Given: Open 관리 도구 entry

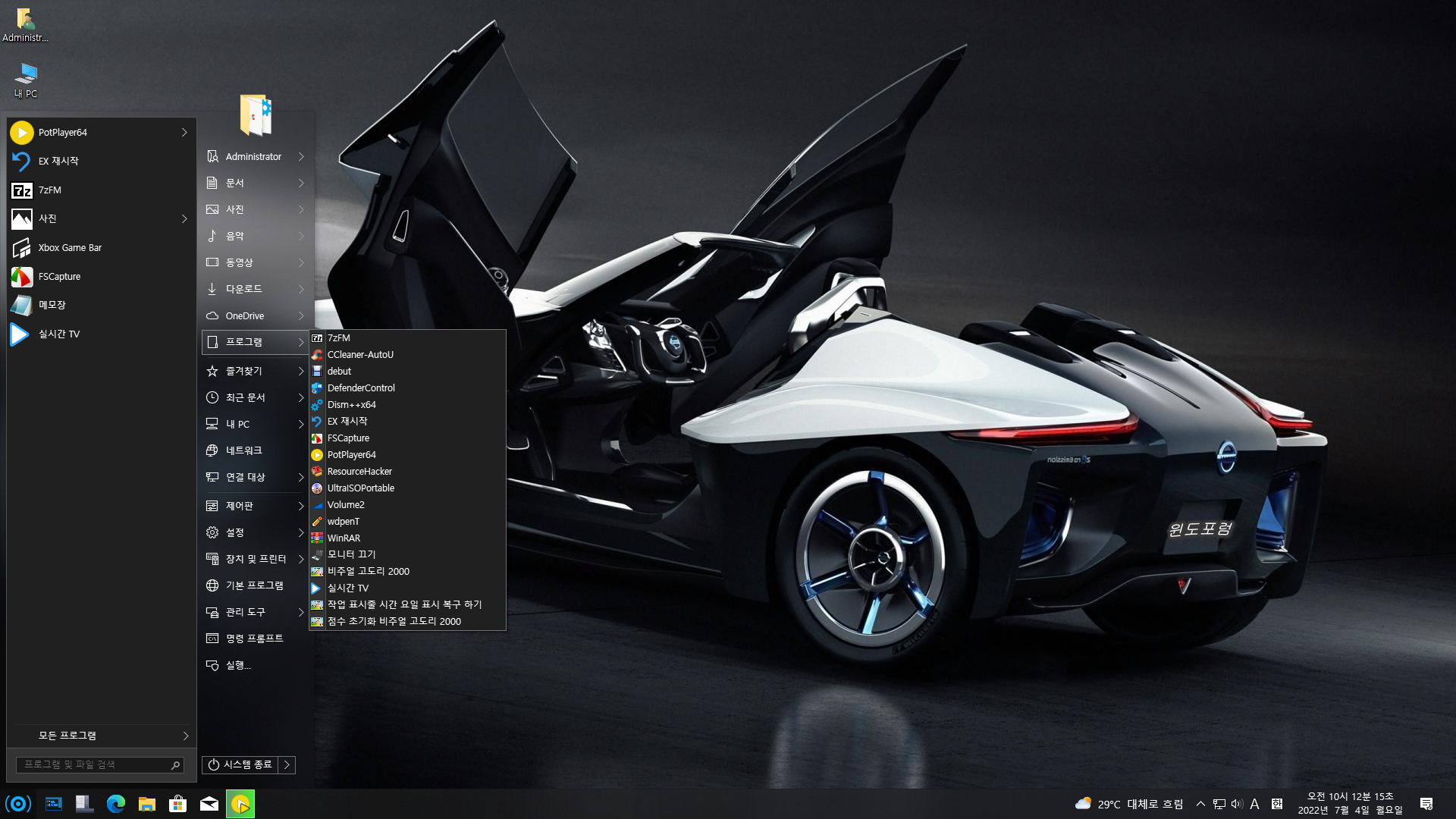Looking at the screenshot, I should (256, 613).
